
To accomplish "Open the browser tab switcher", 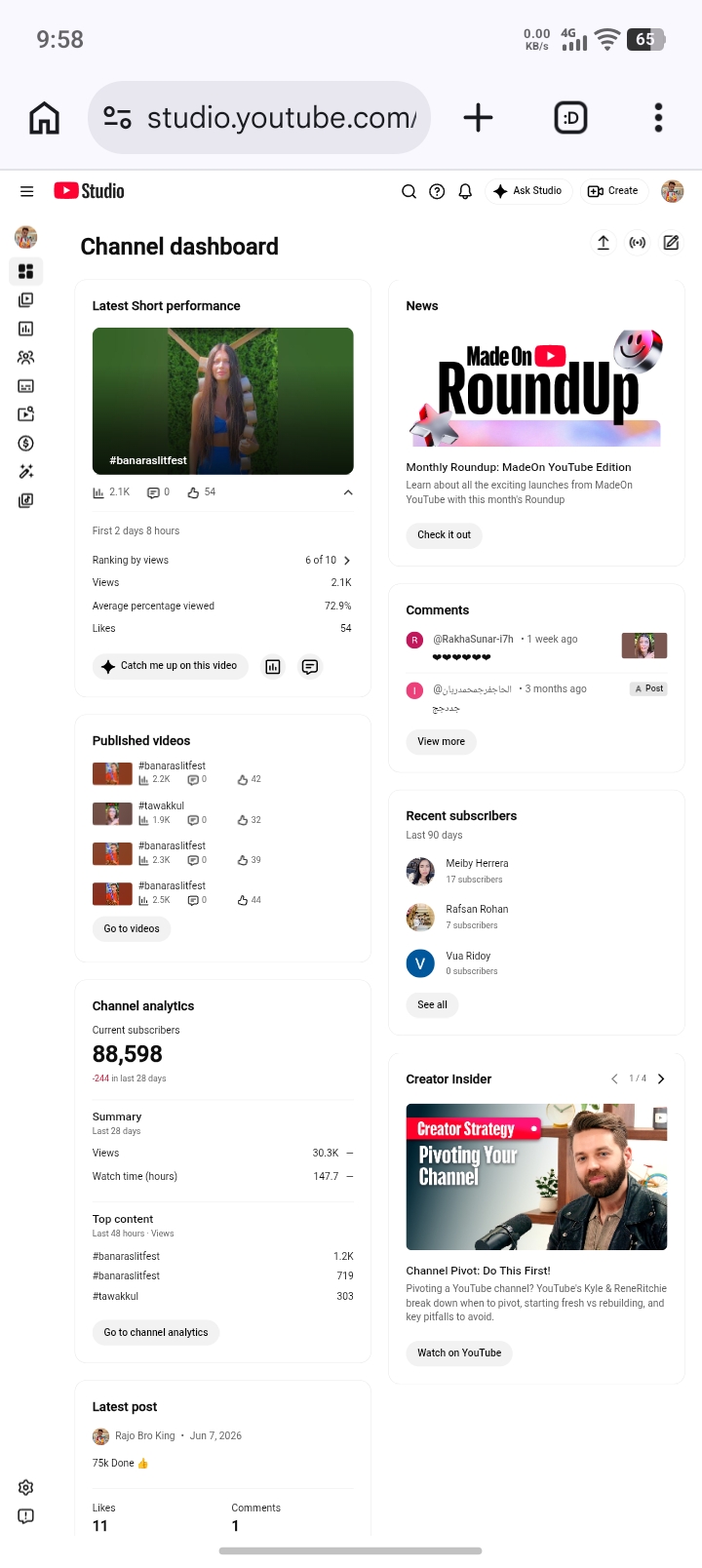I will click(x=570, y=118).
